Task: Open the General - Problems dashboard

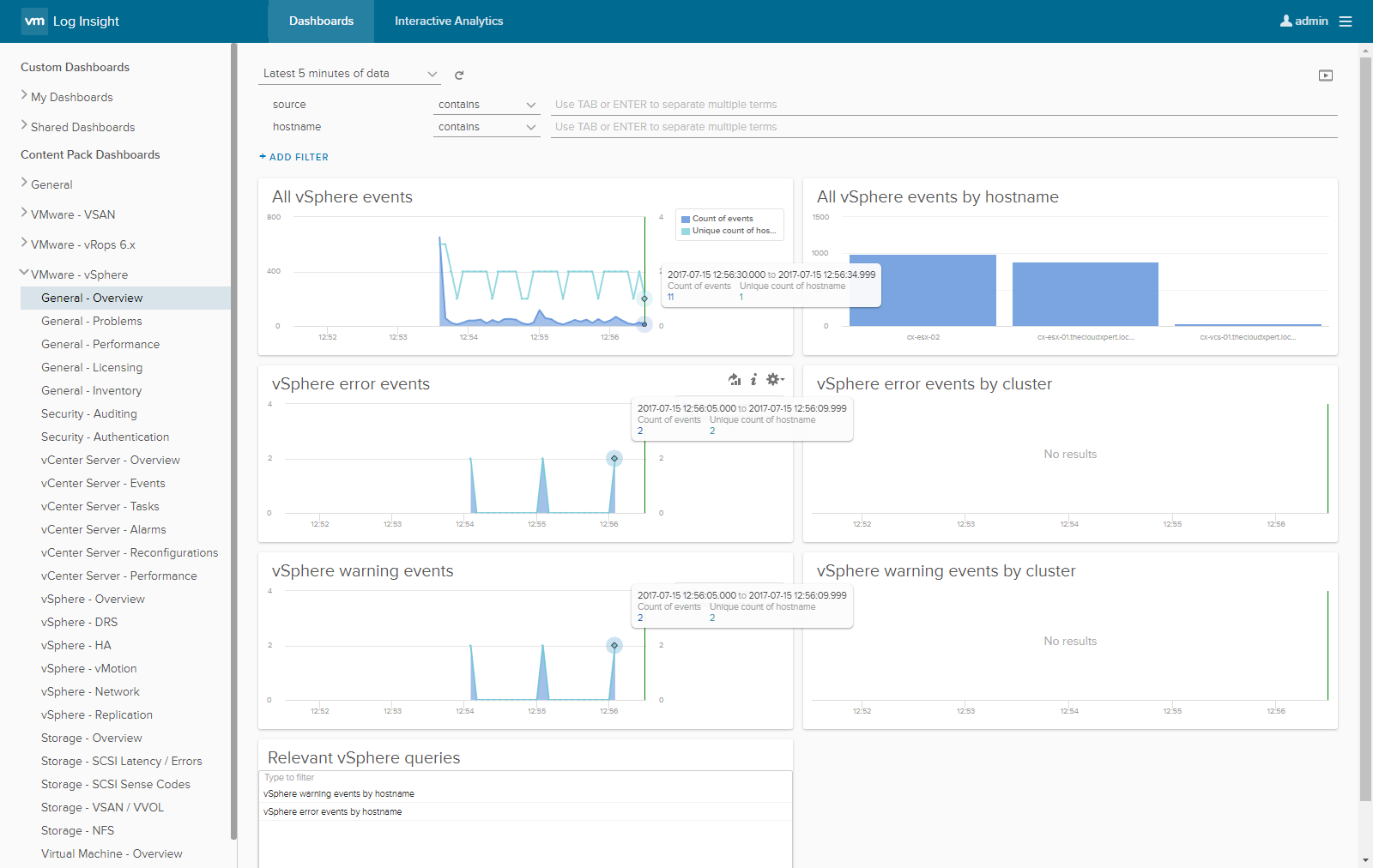Action: [x=92, y=321]
